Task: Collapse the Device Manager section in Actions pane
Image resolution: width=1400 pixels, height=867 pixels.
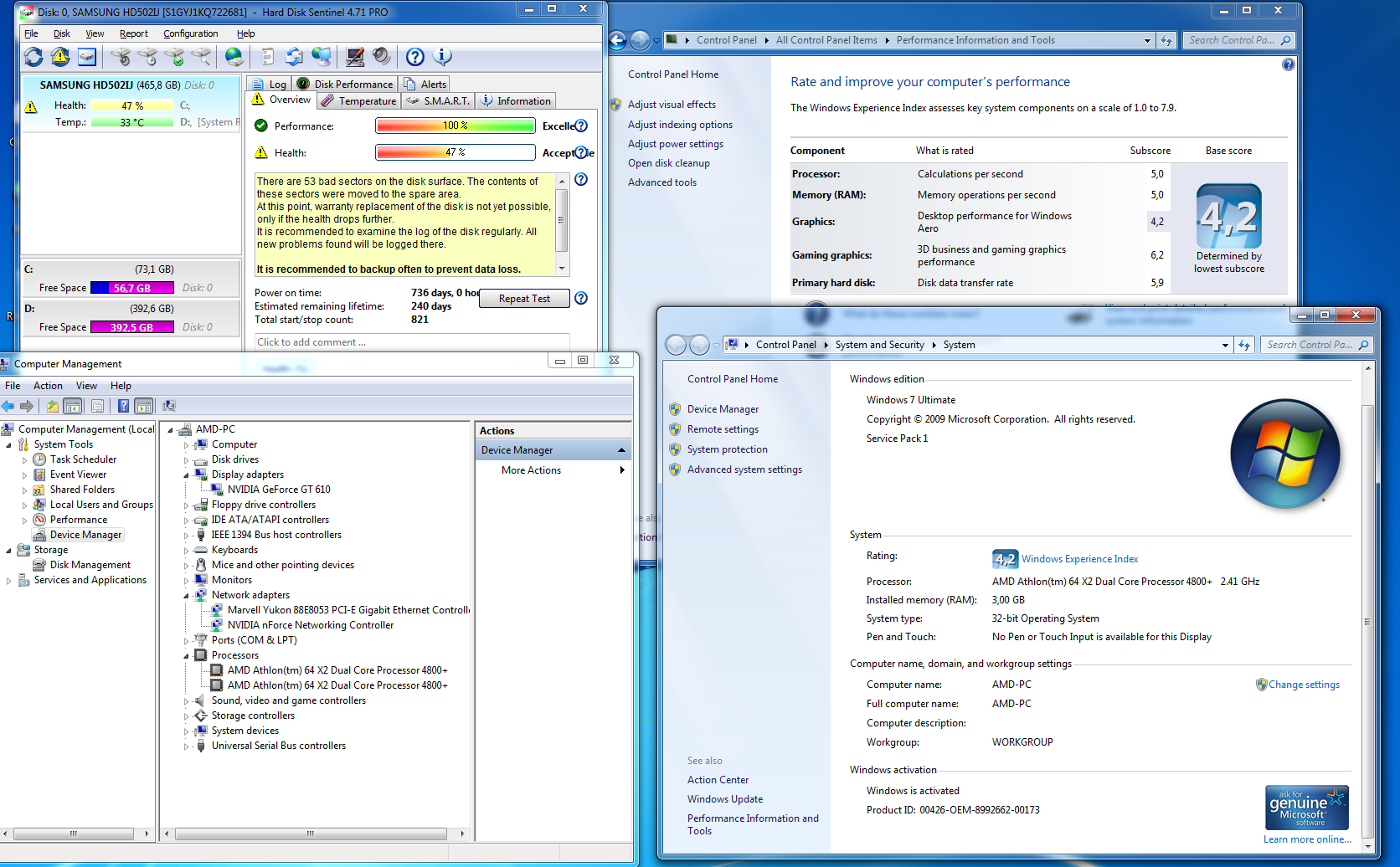Action: tap(622, 450)
